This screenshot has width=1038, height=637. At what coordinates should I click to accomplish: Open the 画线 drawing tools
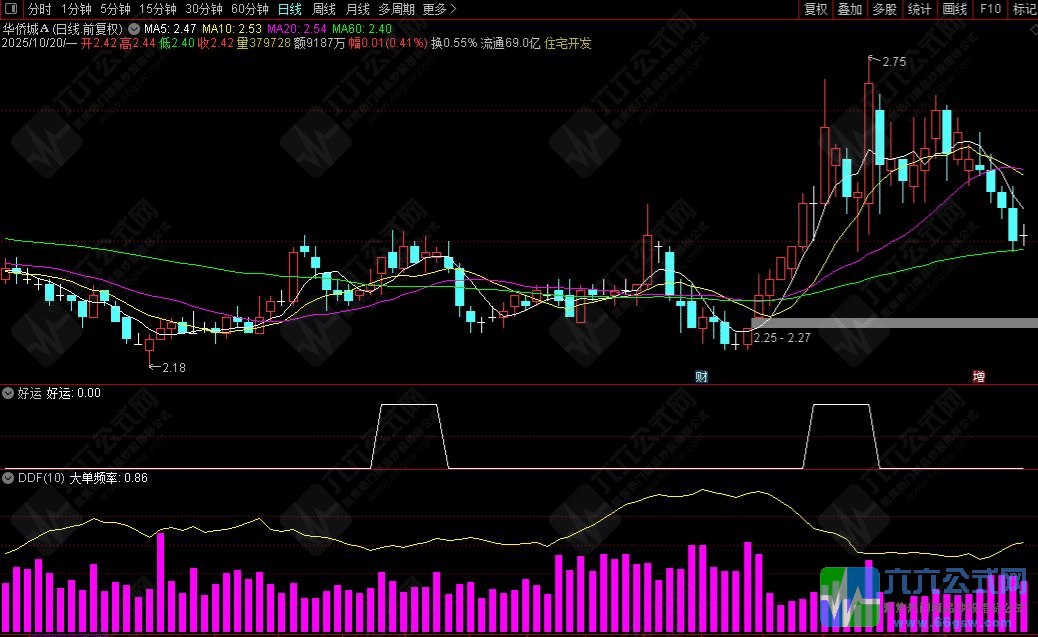click(x=955, y=9)
